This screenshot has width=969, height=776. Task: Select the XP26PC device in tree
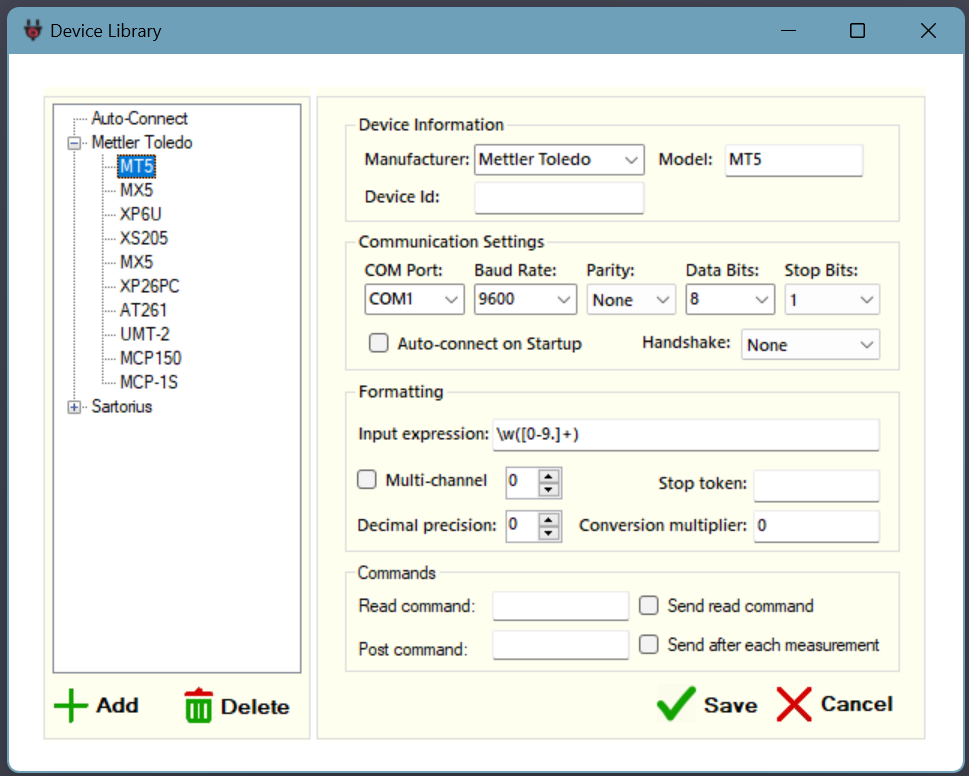pyautogui.click(x=149, y=286)
